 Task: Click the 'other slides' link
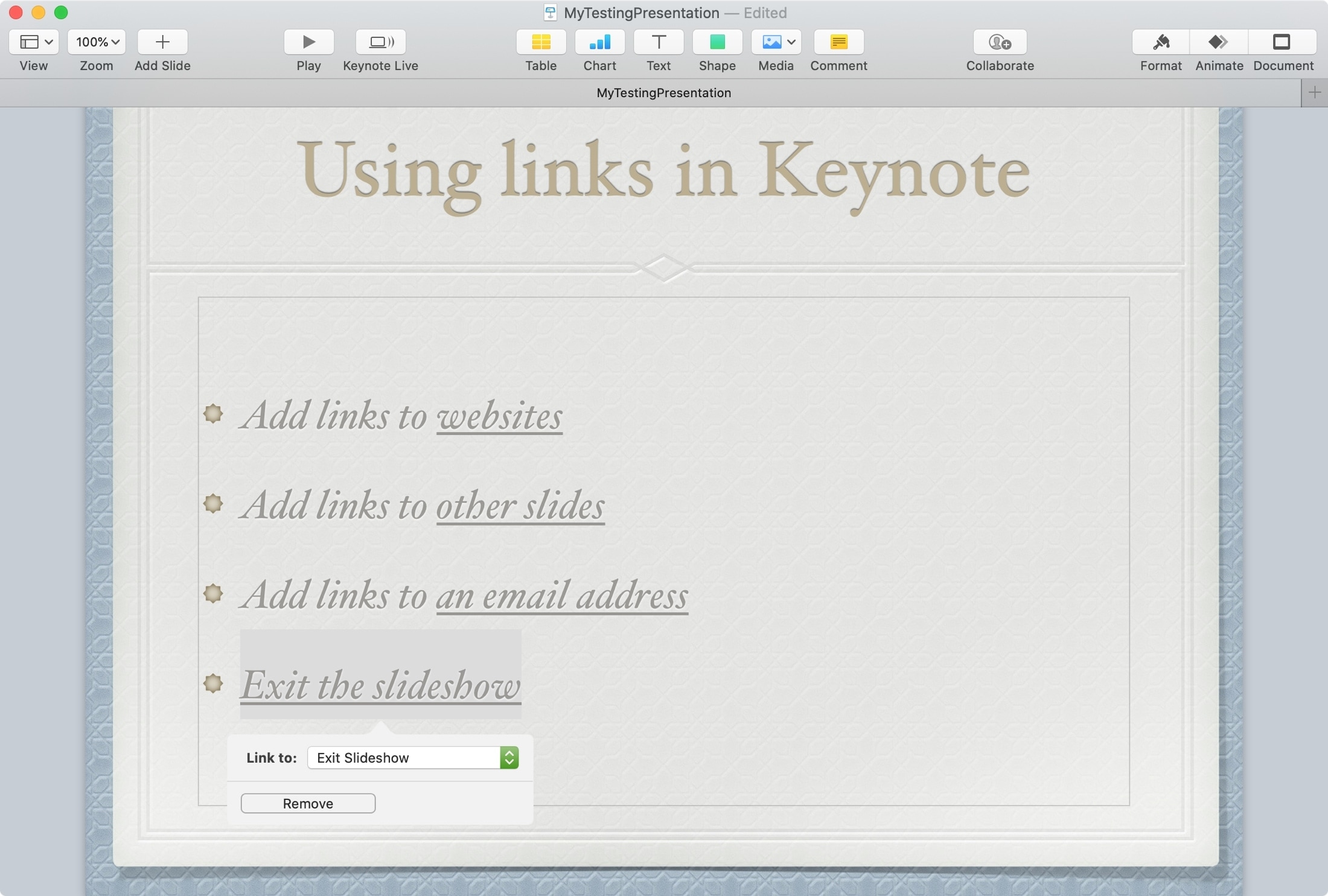pyautogui.click(x=520, y=506)
